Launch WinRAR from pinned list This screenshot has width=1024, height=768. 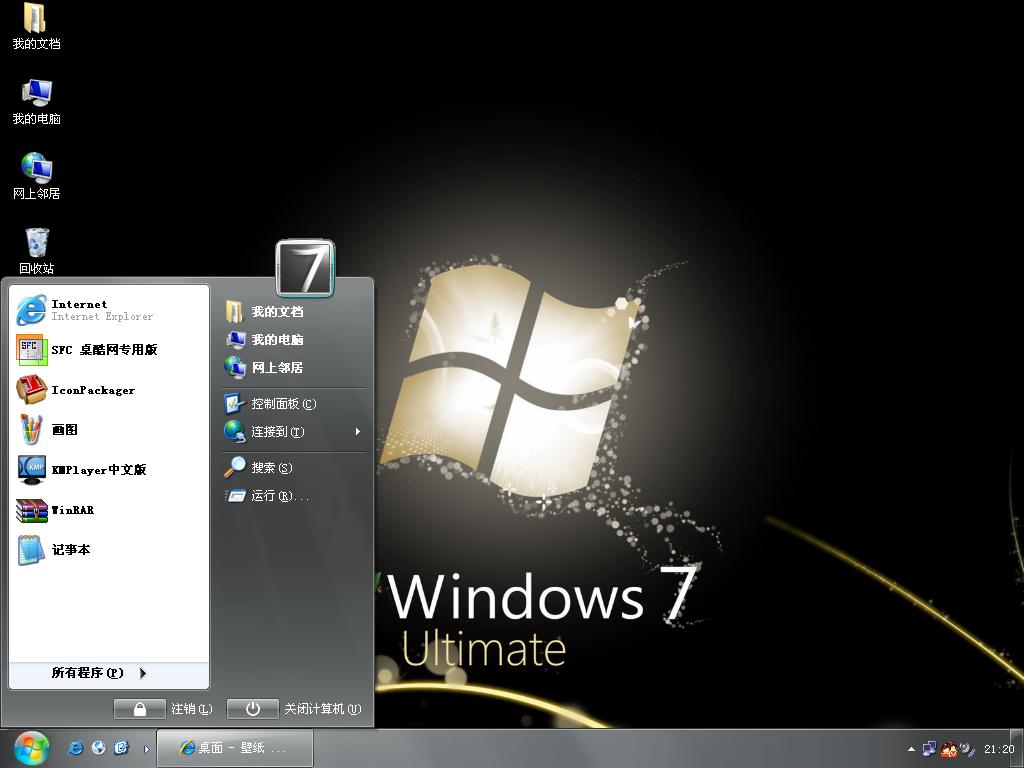(108, 510)
